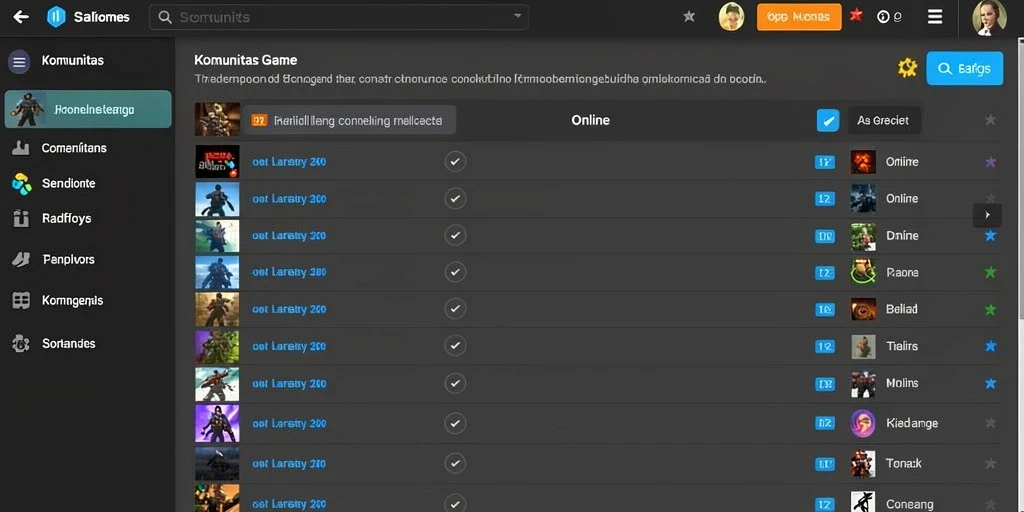Click the gray star in the Tonaik row

[x=991, y=464]
